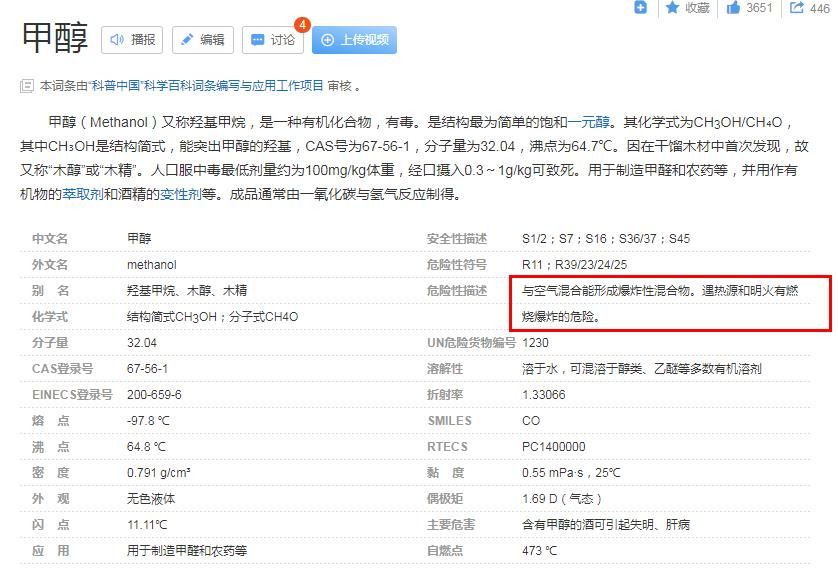Follow the 一元醇 hyperlink in the summary
838x575 pixels.
[x=589, y=122]
